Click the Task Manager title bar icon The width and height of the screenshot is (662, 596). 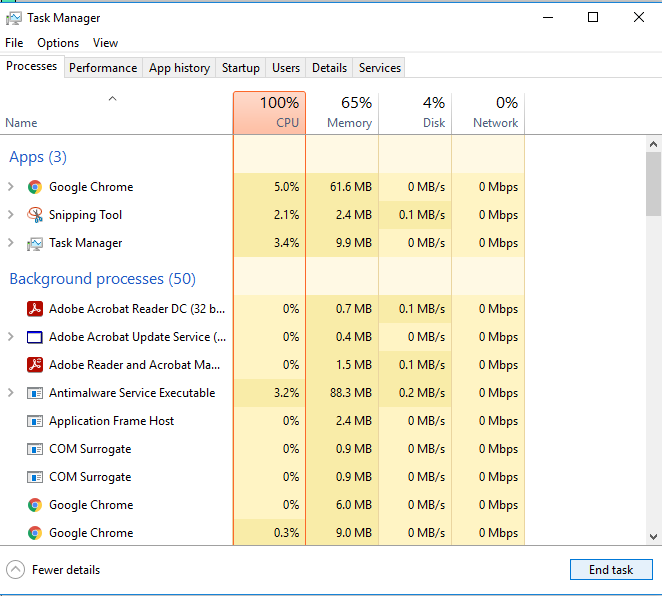pyautogui.click(x=14, y=18)
